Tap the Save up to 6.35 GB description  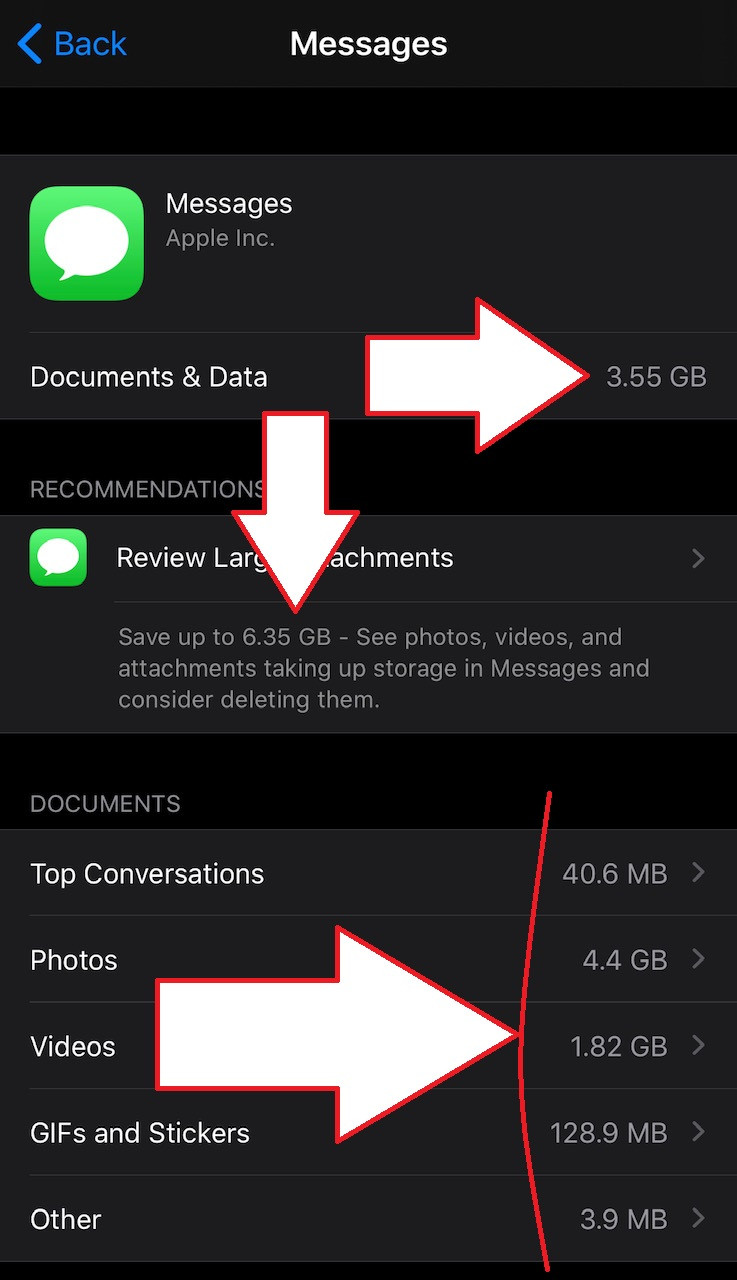385,668
